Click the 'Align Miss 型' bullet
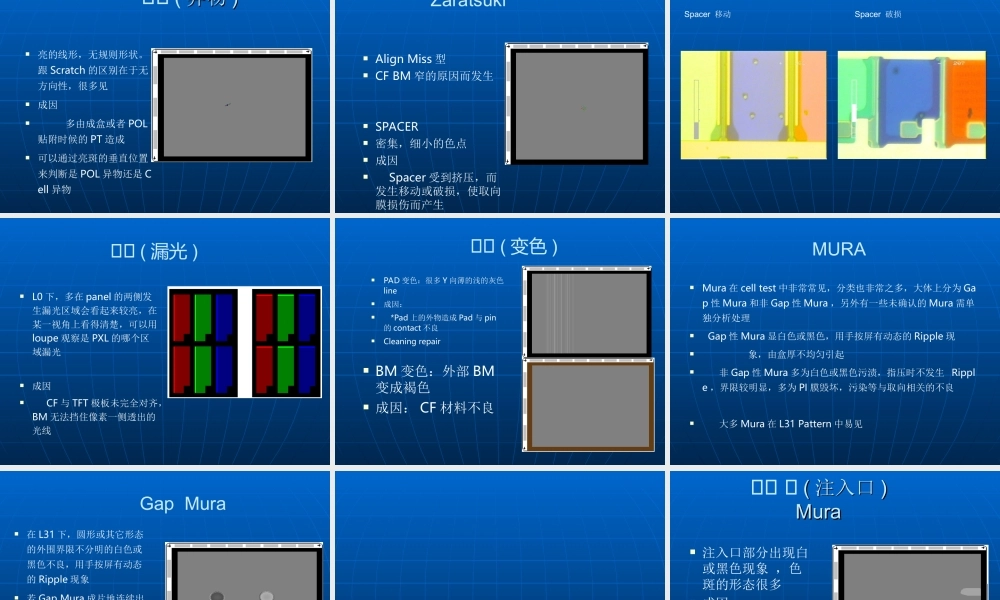The width and height of the screenshot is (1000, 600). [410, 59]
